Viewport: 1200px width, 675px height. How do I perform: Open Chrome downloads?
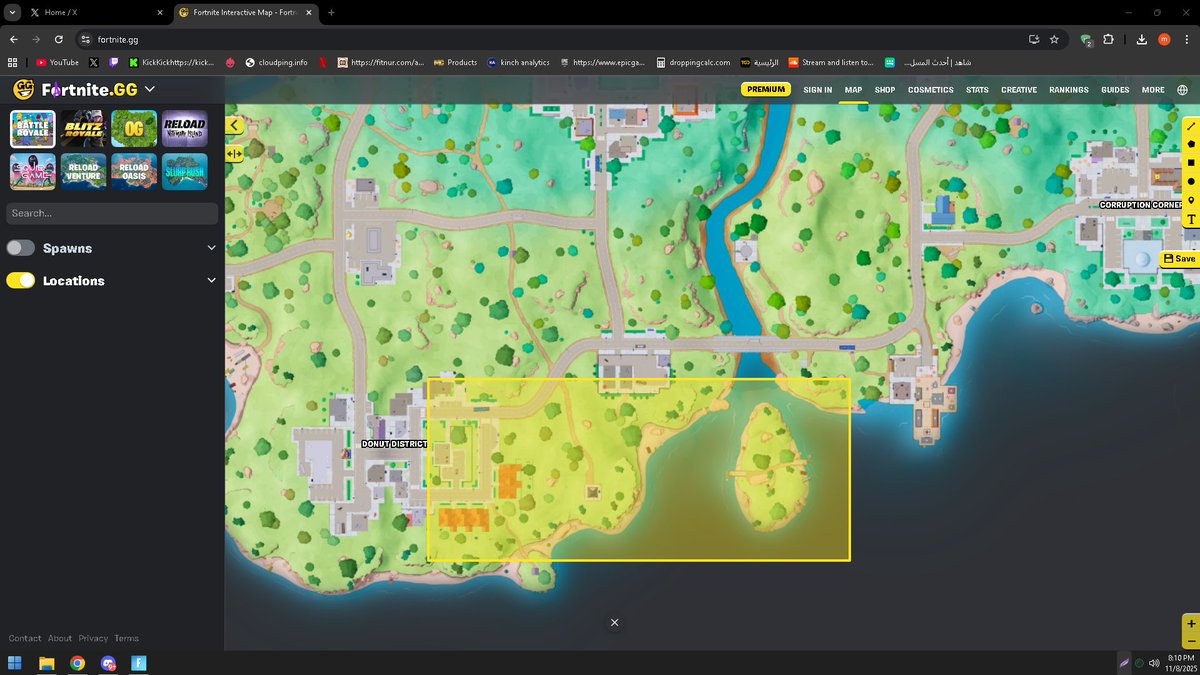[1141, 39]
